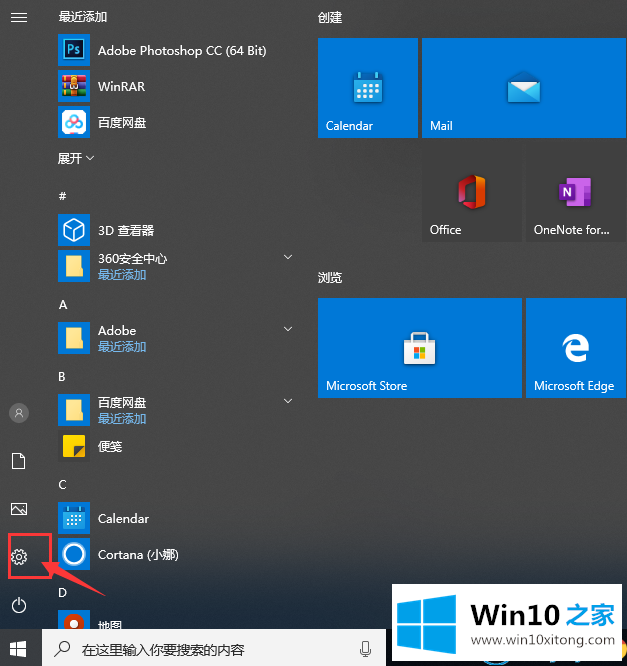Click the Windows Start button
This screenshot has height=666, width=627.
pos(19,648)
